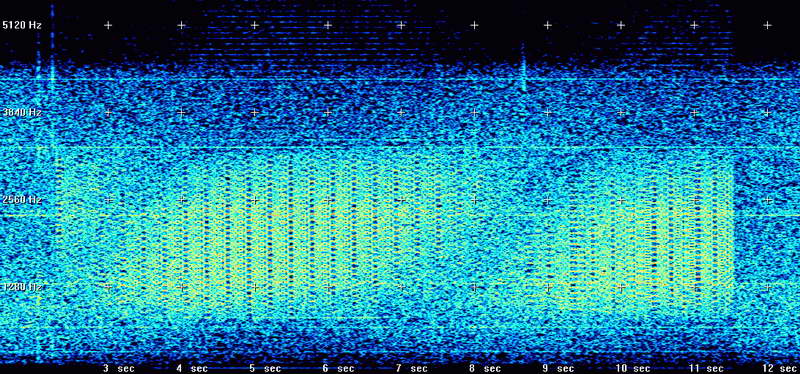800x374 pixels.
Task: Select the 6 sec time marker
Action: click(x=339, y=368)
